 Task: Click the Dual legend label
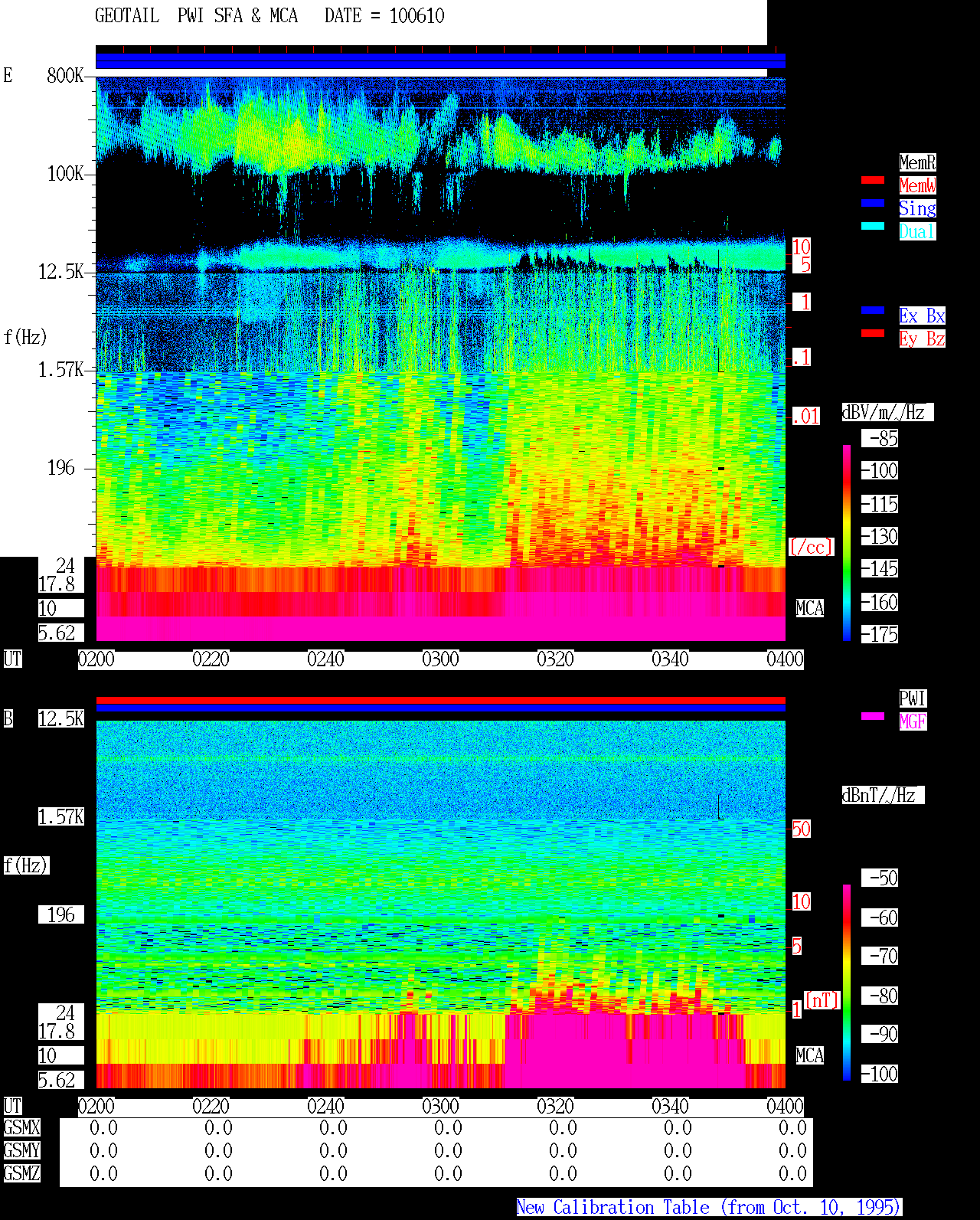917,231
